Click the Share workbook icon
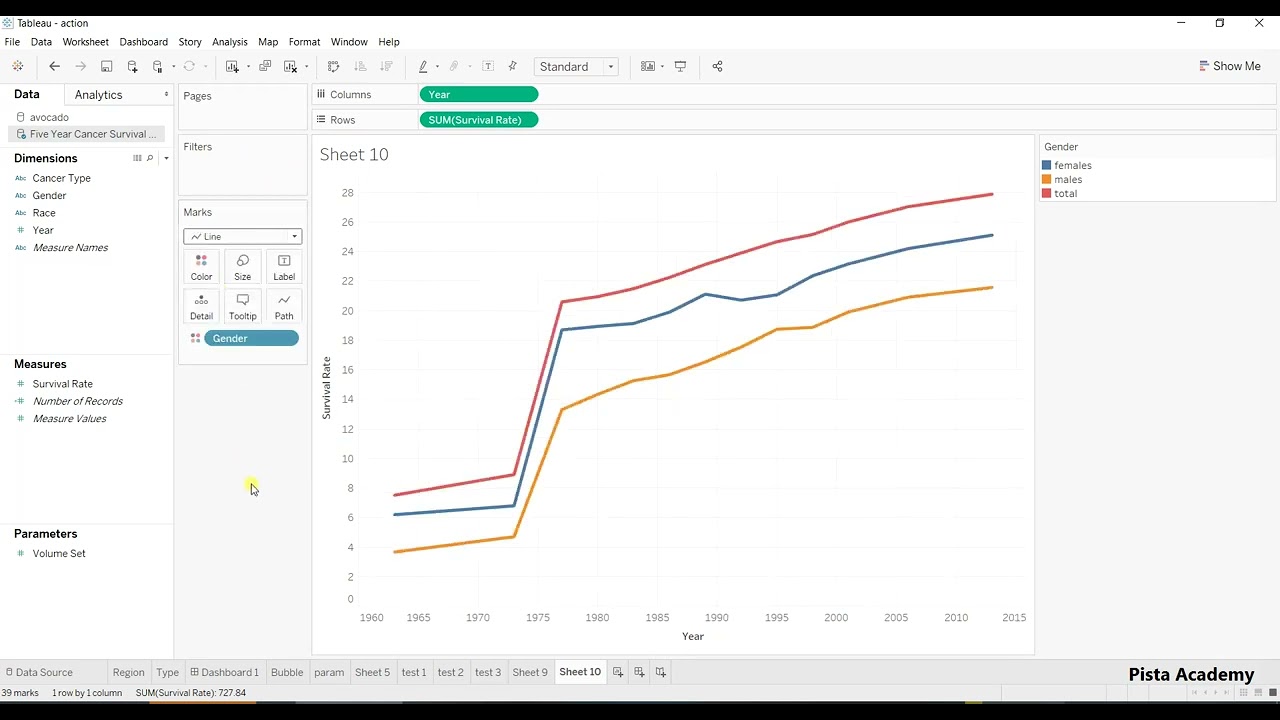Viewport: 1280px width, 720px height. pyautogui.click(x=717, y=66)
